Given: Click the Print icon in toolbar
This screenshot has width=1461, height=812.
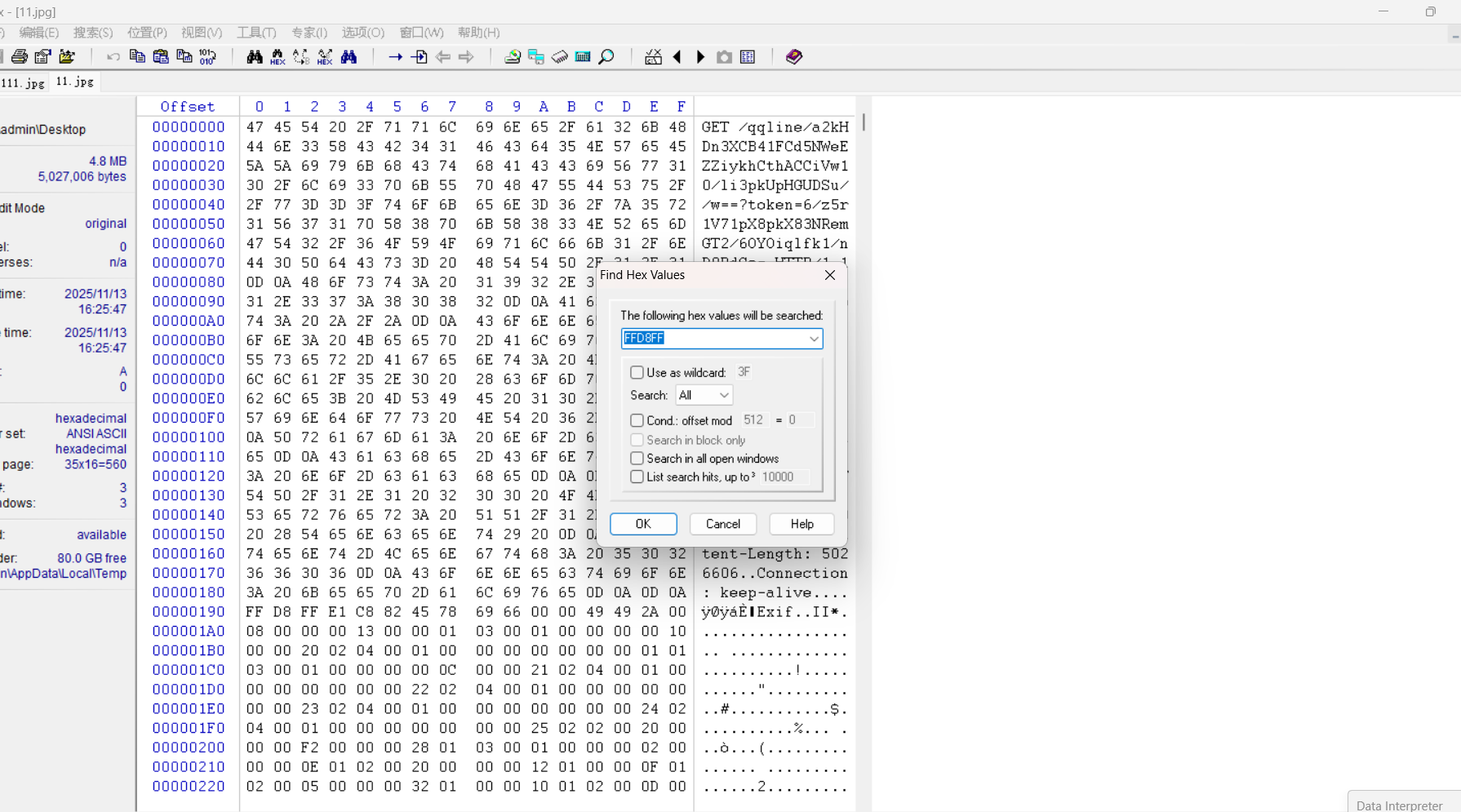Looking at the screenshot, I should [x=19, y=57].
